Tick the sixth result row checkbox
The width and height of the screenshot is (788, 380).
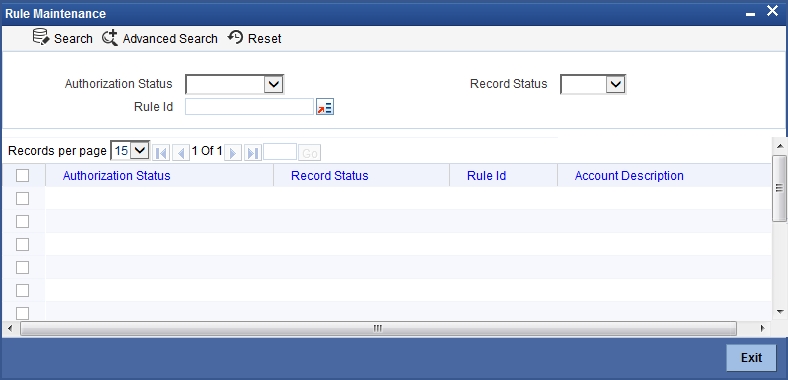pos(23,313)
